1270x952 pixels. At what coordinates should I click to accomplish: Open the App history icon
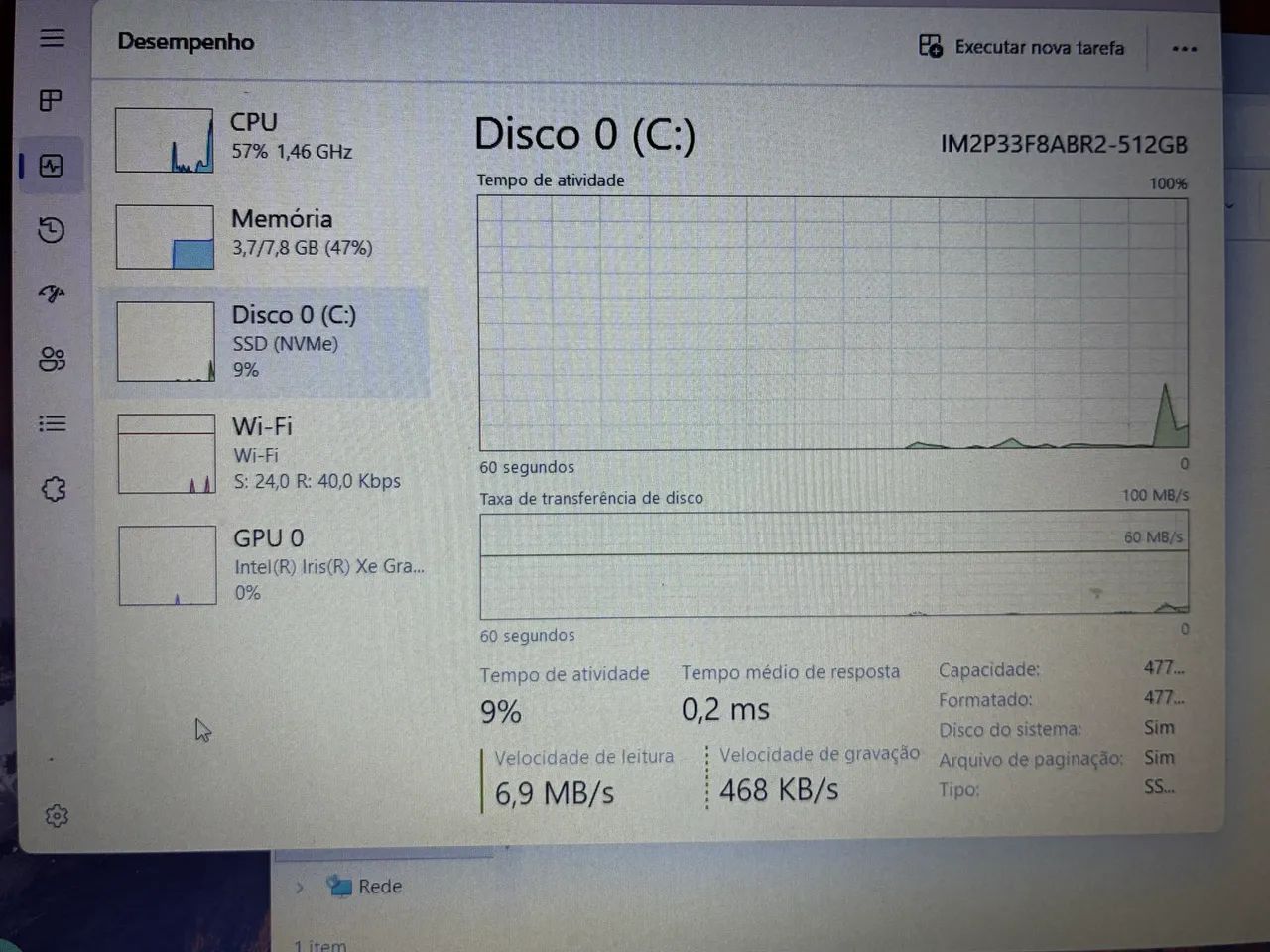coord(51,230)
